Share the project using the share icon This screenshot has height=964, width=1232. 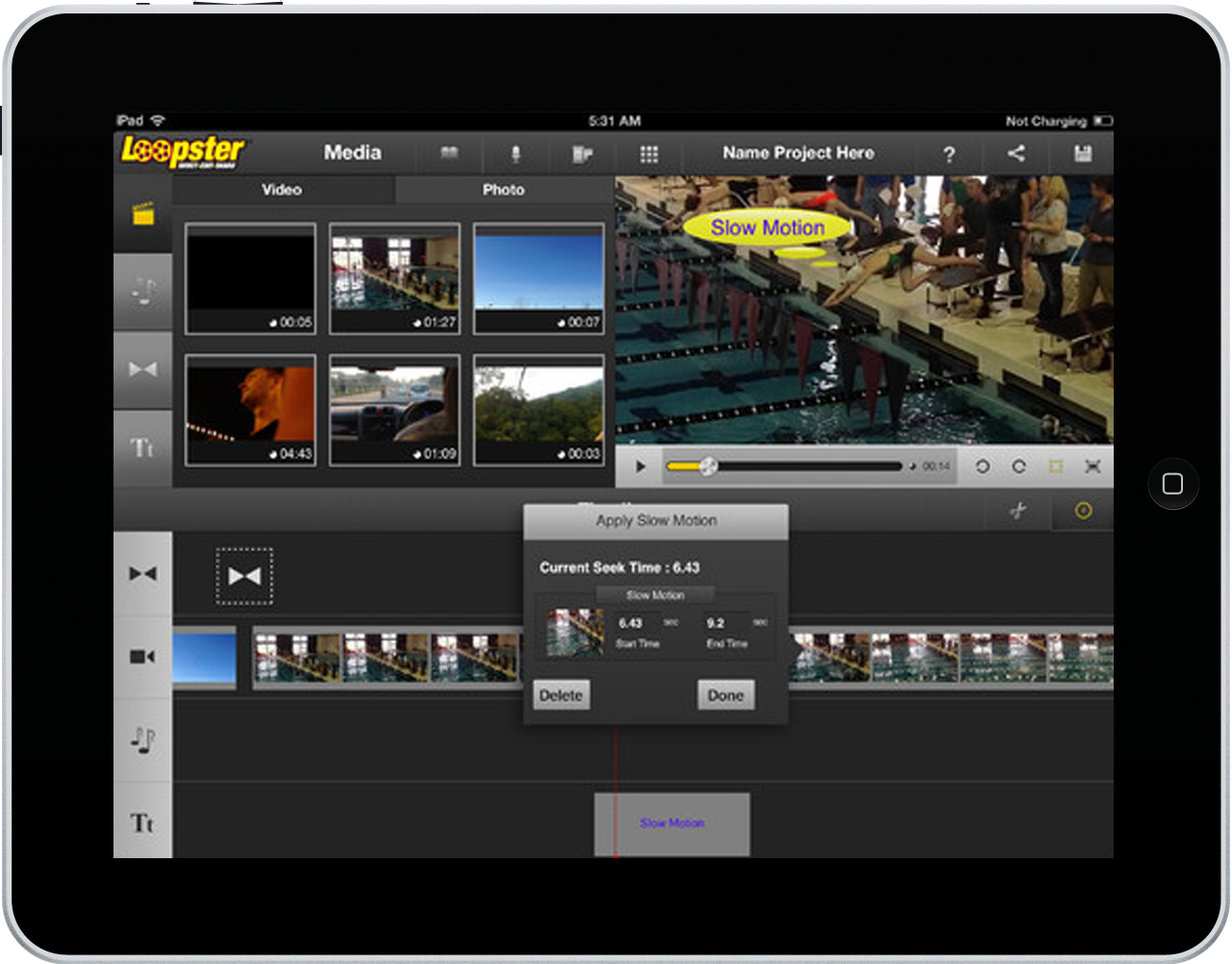pos(1015,153)
